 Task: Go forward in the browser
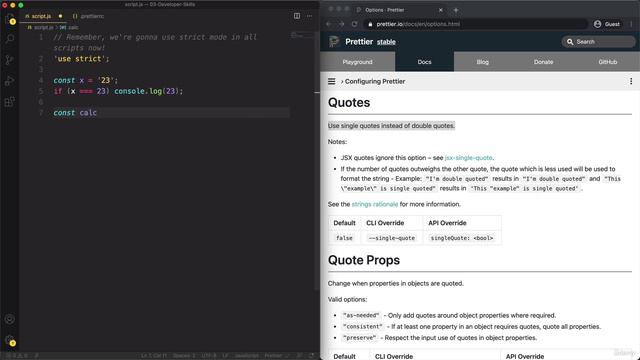[341, 24]
